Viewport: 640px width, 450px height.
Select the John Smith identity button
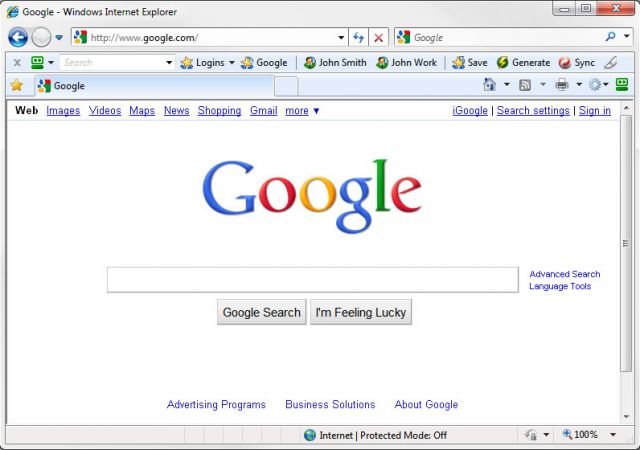pyautogui.click(x=335, y=62)
